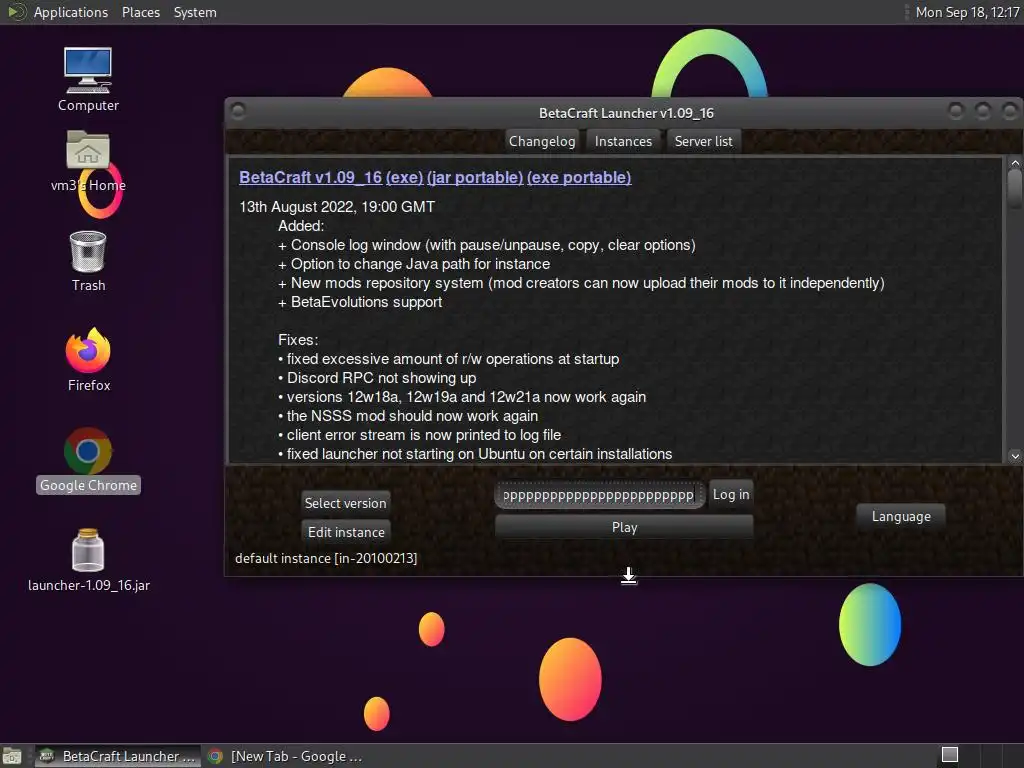This screenshot has height=768, width=1024.
Task: Click the clock showing Mon Sep 18, 12:17
Action: pos(967,12)
